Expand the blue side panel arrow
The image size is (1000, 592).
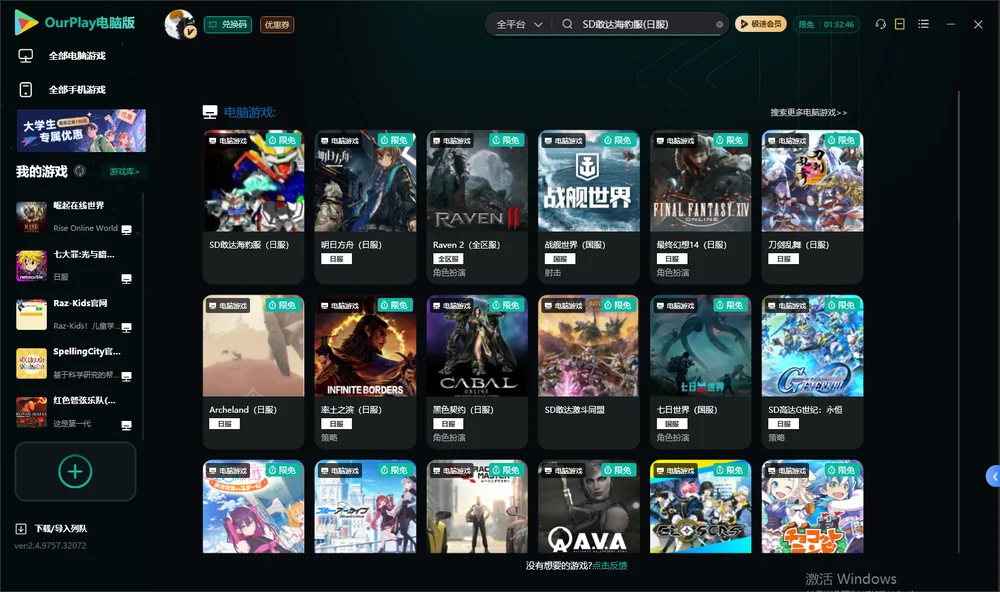(993, 477)
